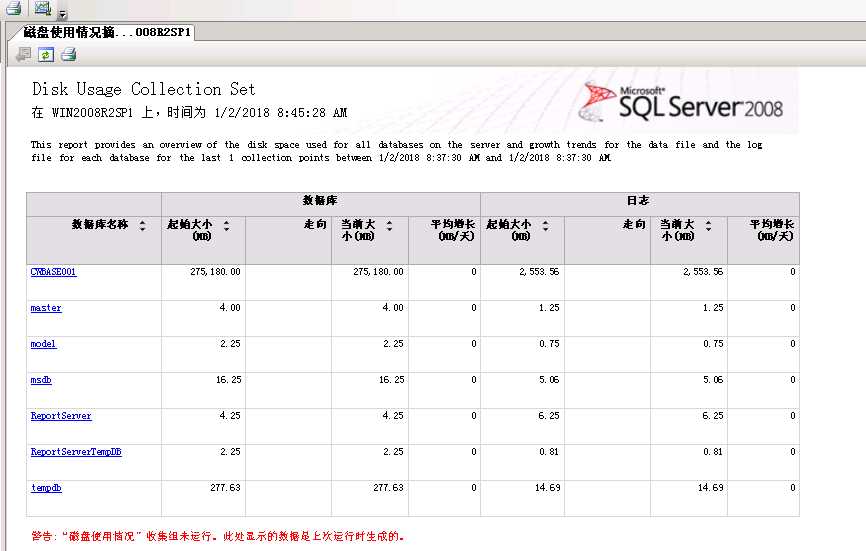Viewport: 866px width, 551px height.
Task: Click model database current size 2.25
Action: 393,343
